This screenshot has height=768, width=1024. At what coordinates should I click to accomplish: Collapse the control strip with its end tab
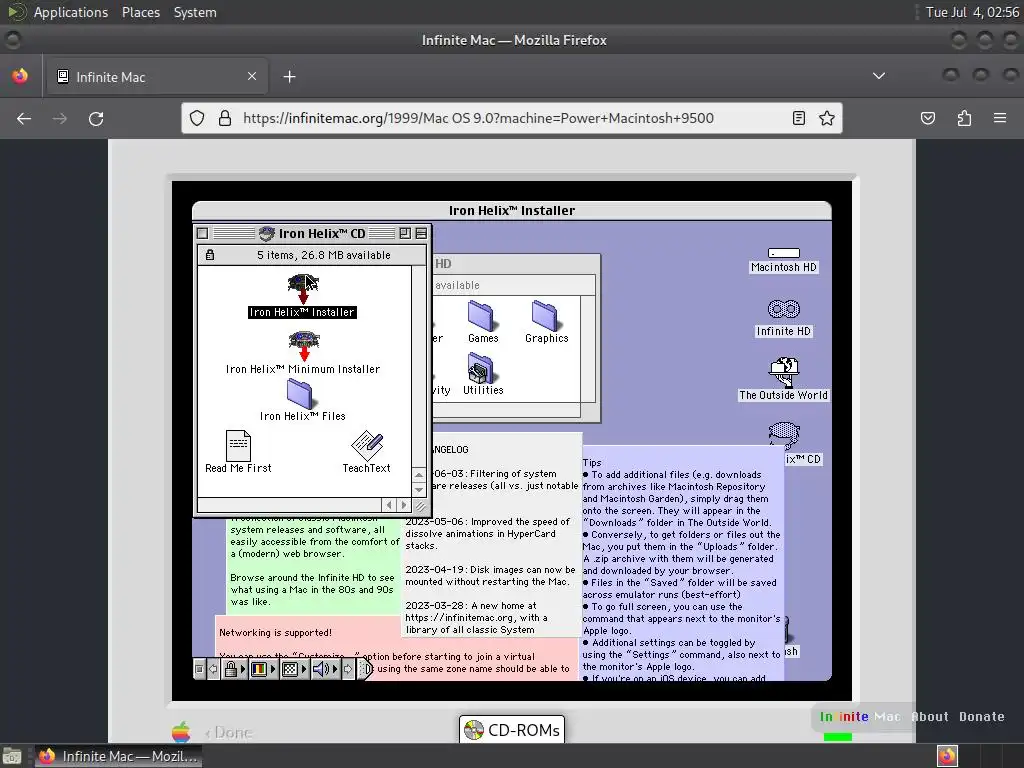tap(365, 669)
